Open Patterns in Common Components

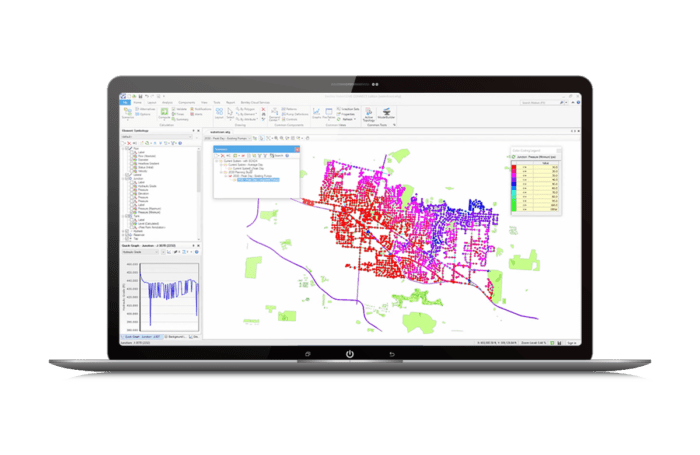289,109
